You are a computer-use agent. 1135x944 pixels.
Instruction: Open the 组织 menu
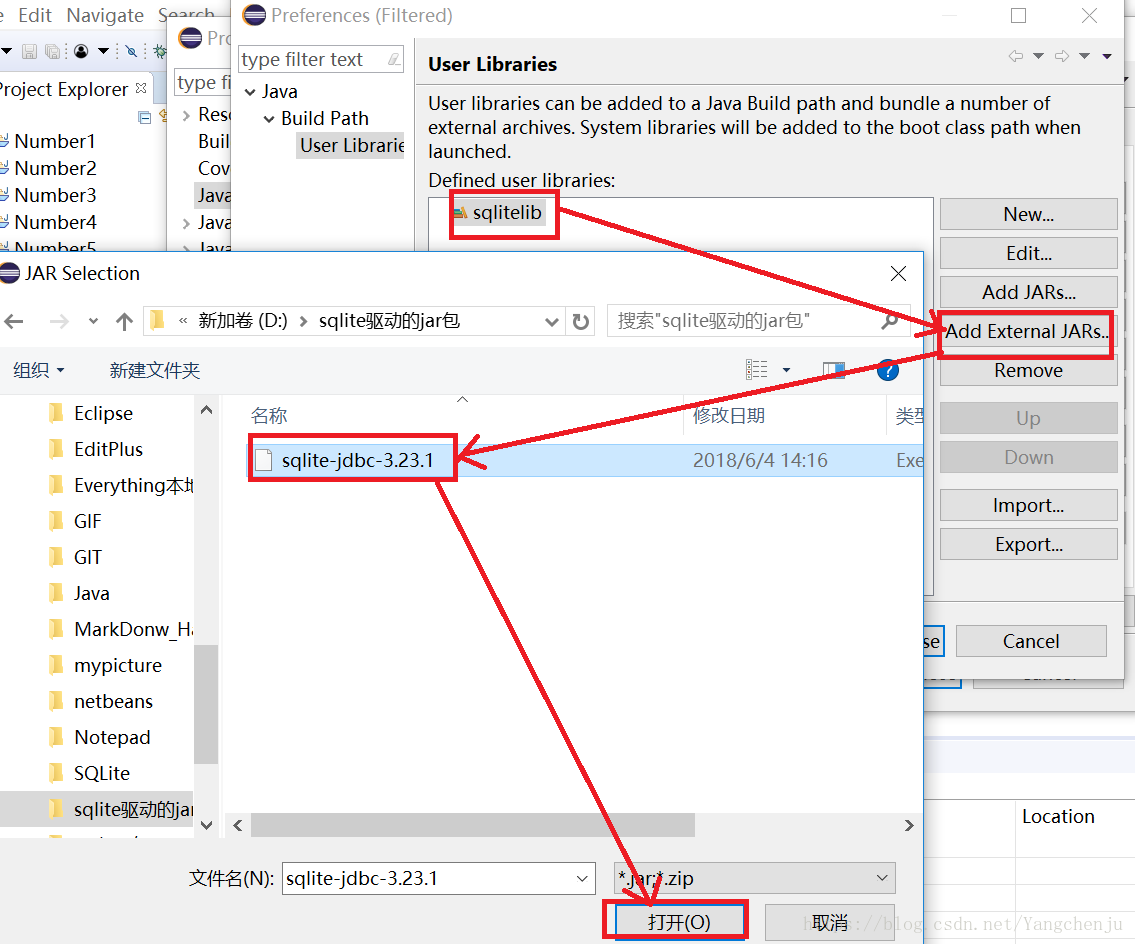38,370
